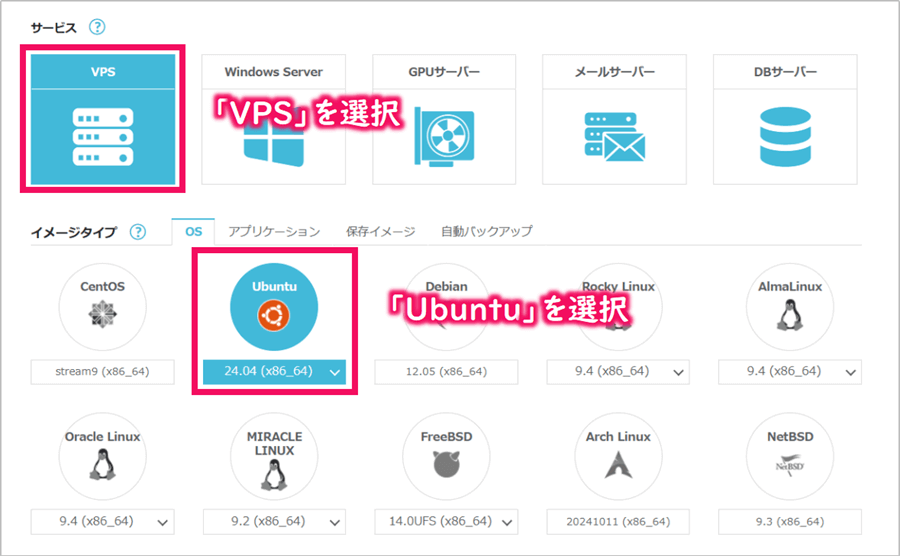
Task: Select the VPS service card
Action: coord(103,119)
